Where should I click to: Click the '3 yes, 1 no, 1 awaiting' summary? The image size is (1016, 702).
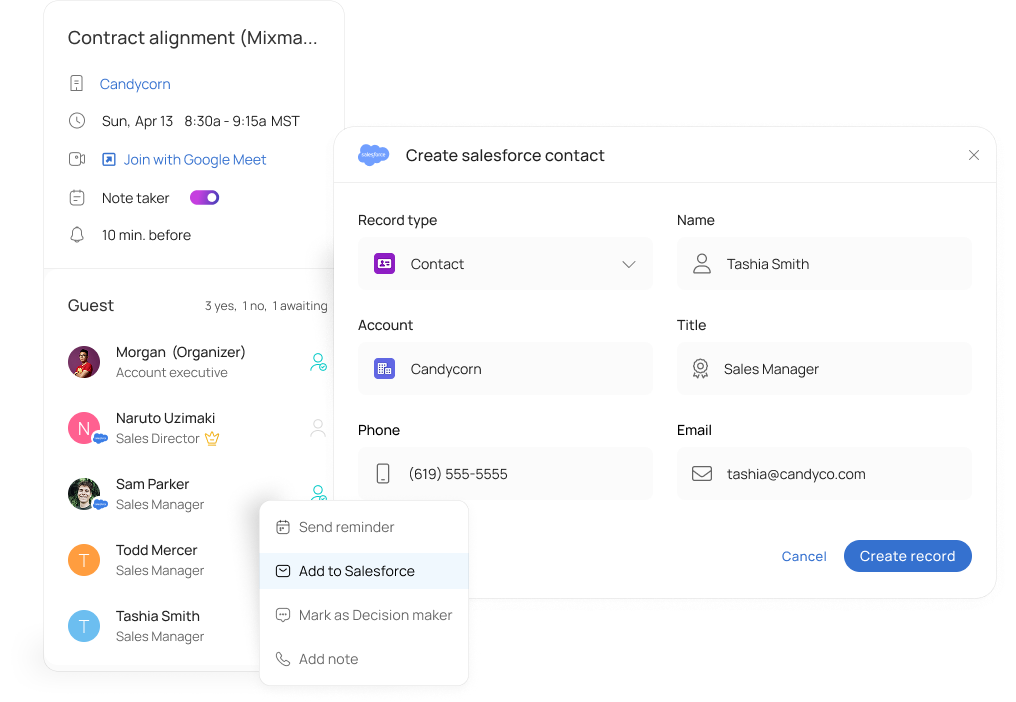[266, 306]
